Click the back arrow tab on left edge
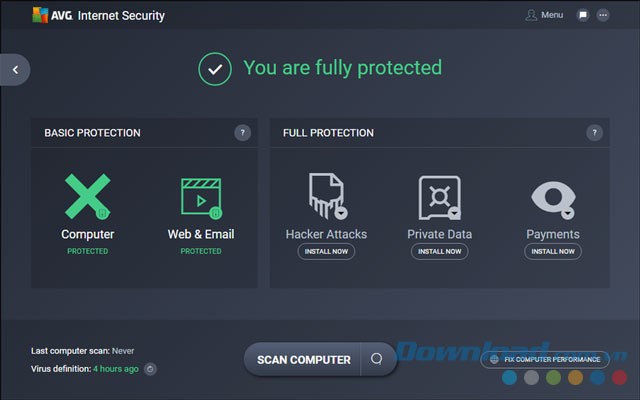 pos(15,70)
